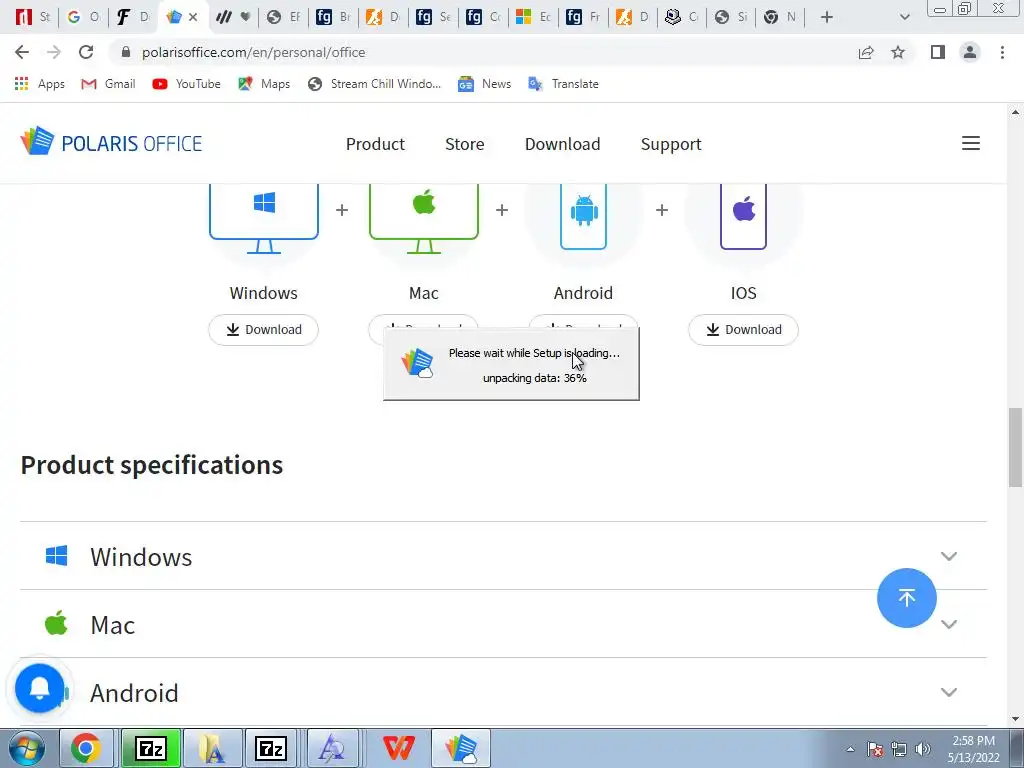Screen dimensions: 1024x768
Task: Open the Product menu
Action: [375, 144]
